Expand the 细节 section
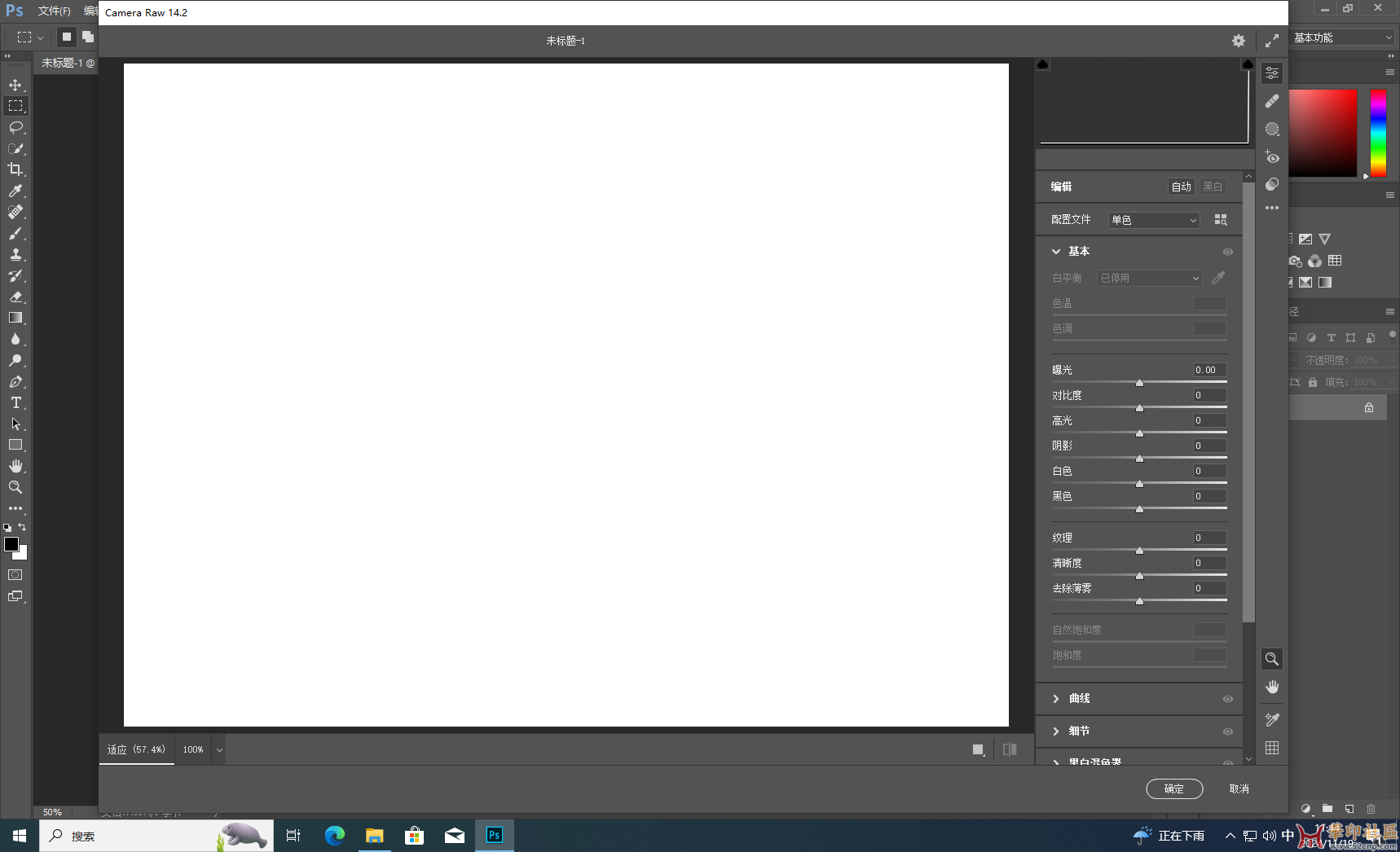This screenshot has height=852, width=1400. (1056, 731)
